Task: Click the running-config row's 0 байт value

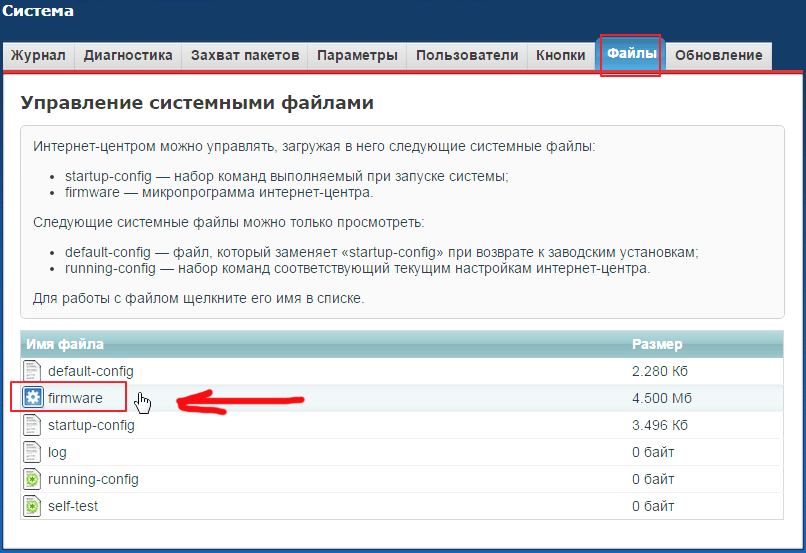Action: (x=653, y=479)
